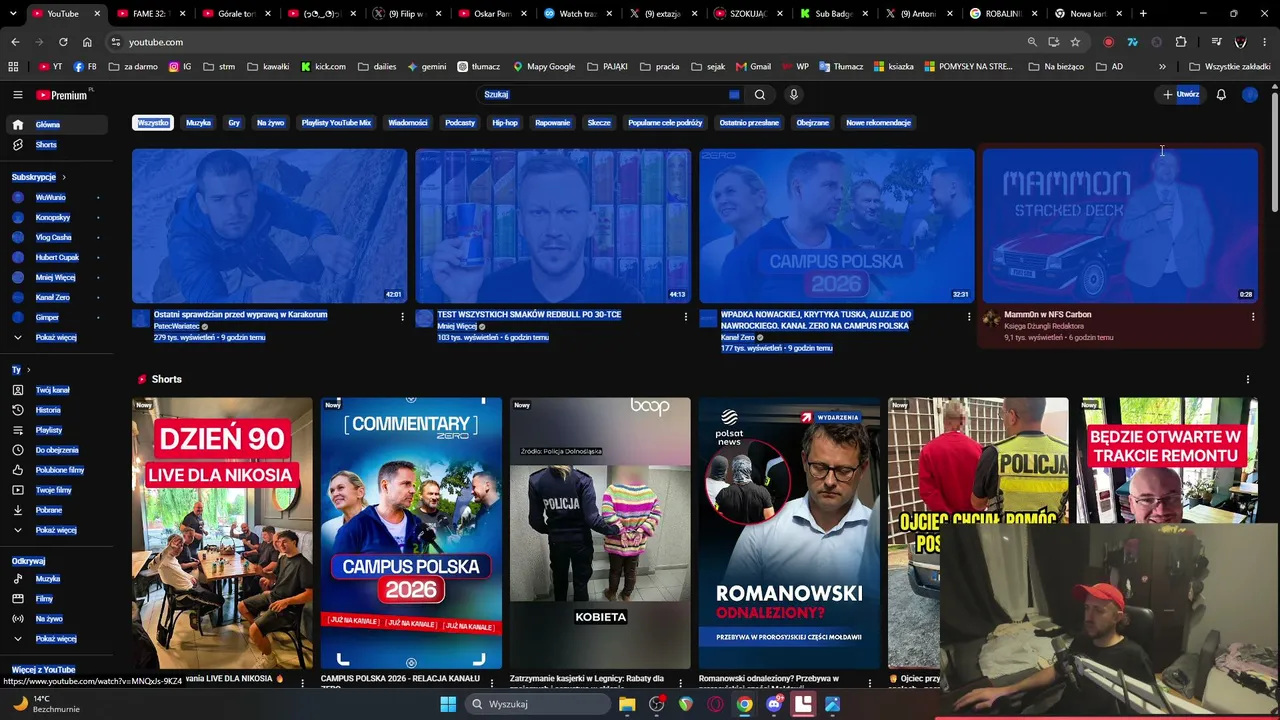Open options for Mamm0n NFS Carbon video
Image resolution: width=1280 pixels, height=720 pixels.
1252,317
